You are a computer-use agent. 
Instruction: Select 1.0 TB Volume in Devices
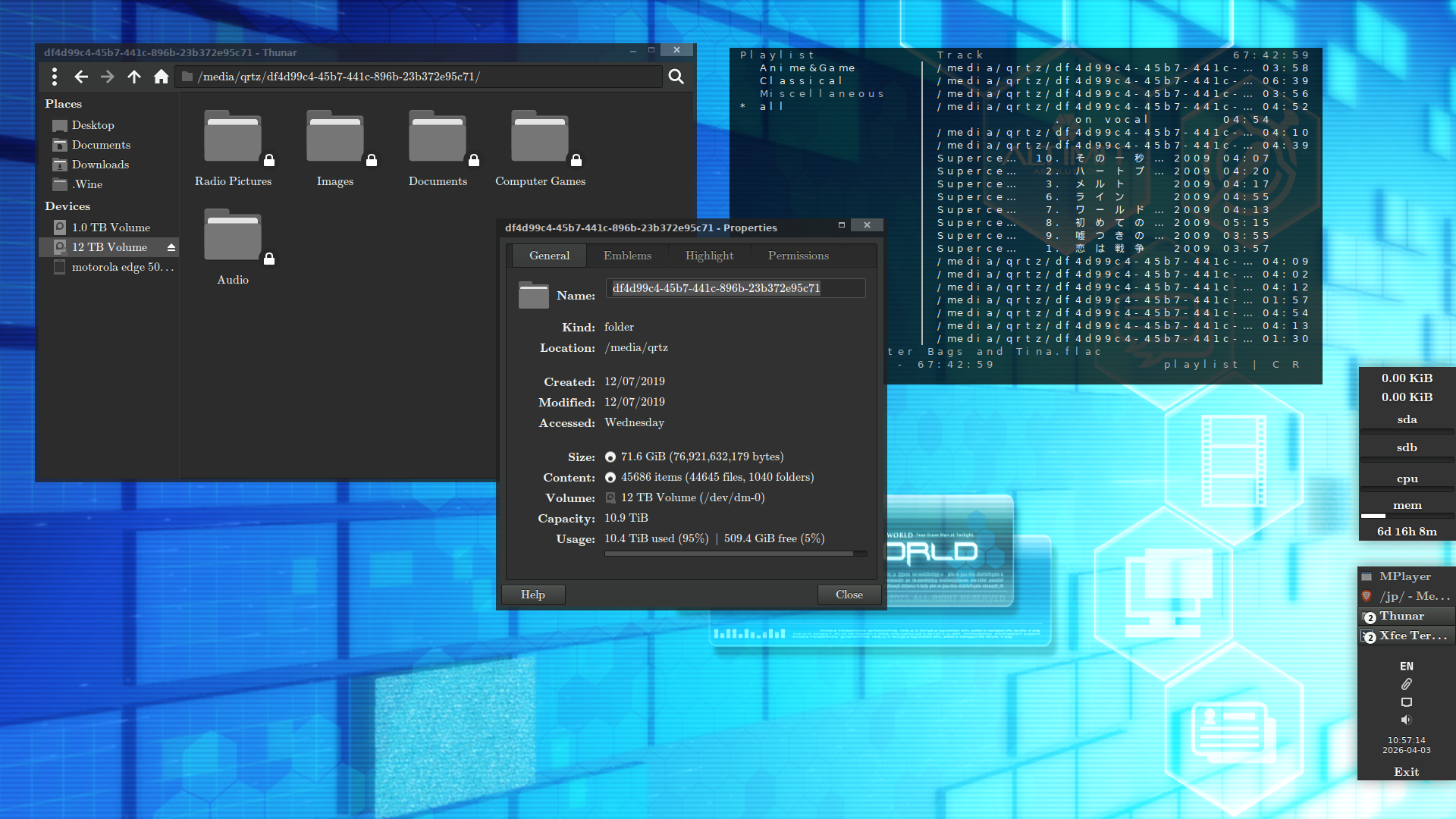111,227
